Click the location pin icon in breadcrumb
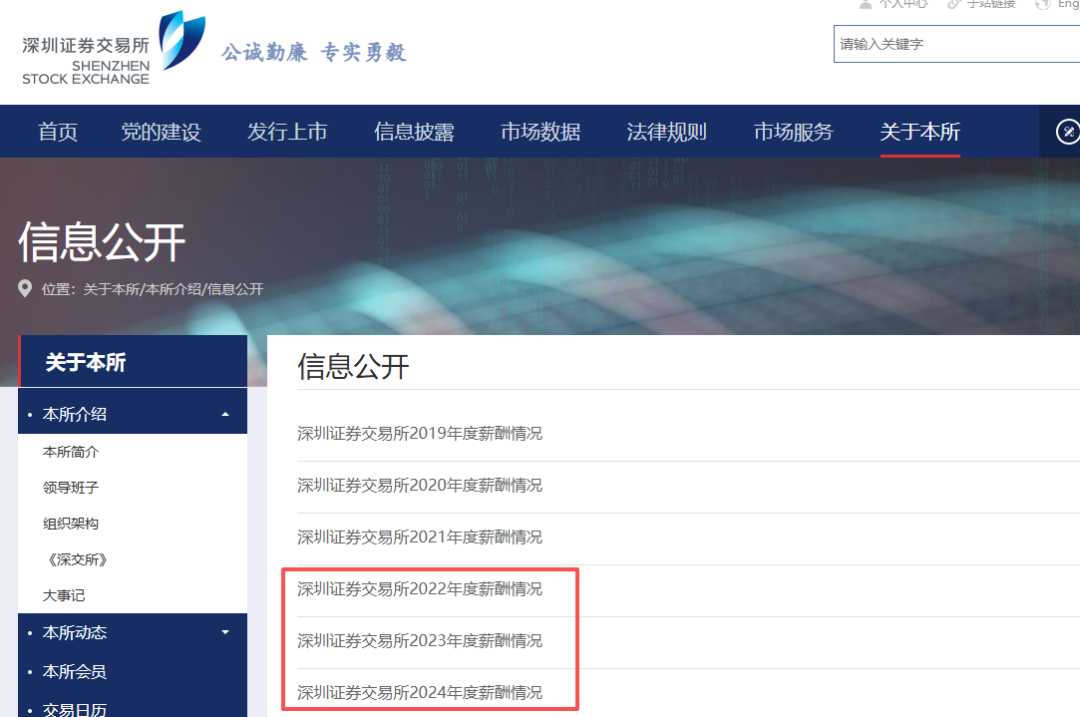 point(26,289)
